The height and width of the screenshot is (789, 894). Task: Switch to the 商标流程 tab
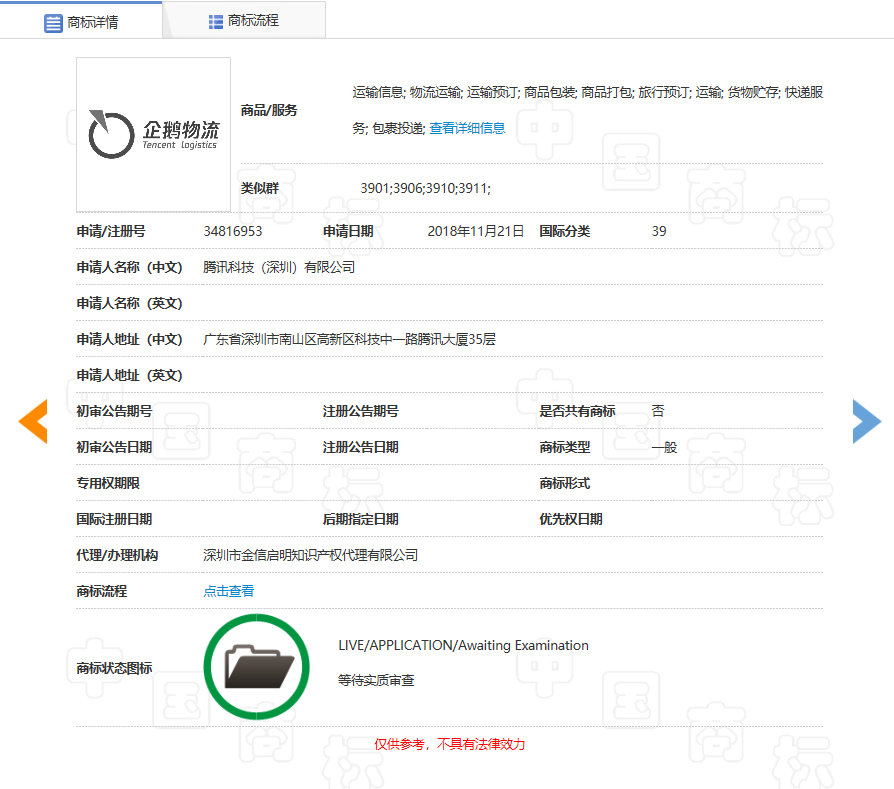click(x=243, y=21)
